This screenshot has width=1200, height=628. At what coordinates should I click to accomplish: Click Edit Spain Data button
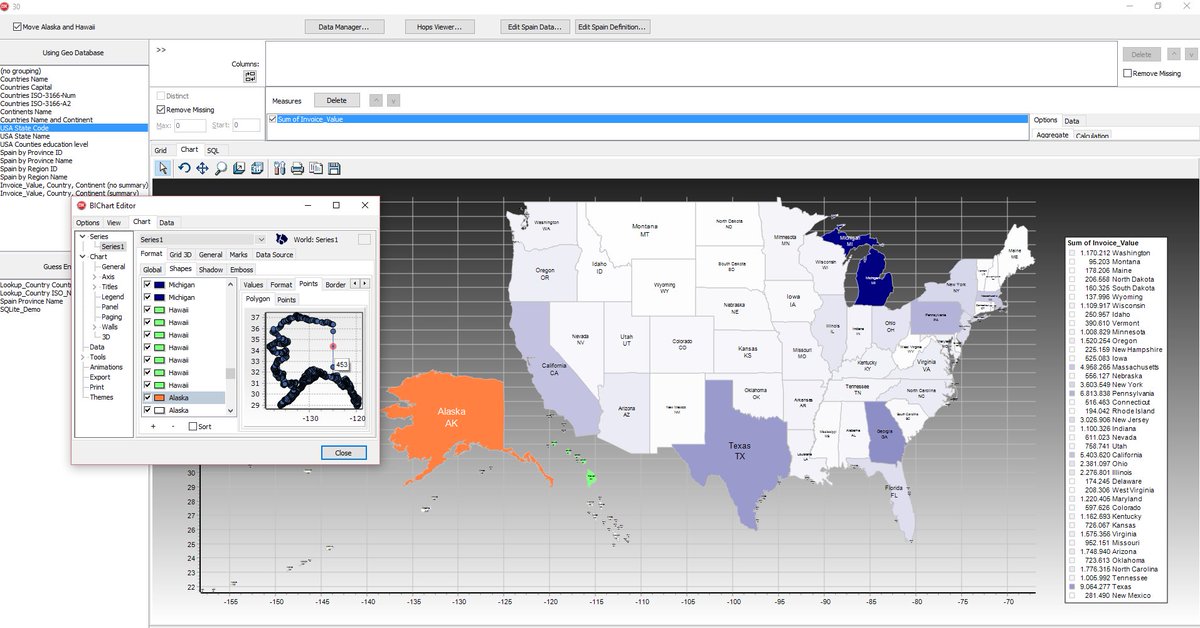[536, 27]
